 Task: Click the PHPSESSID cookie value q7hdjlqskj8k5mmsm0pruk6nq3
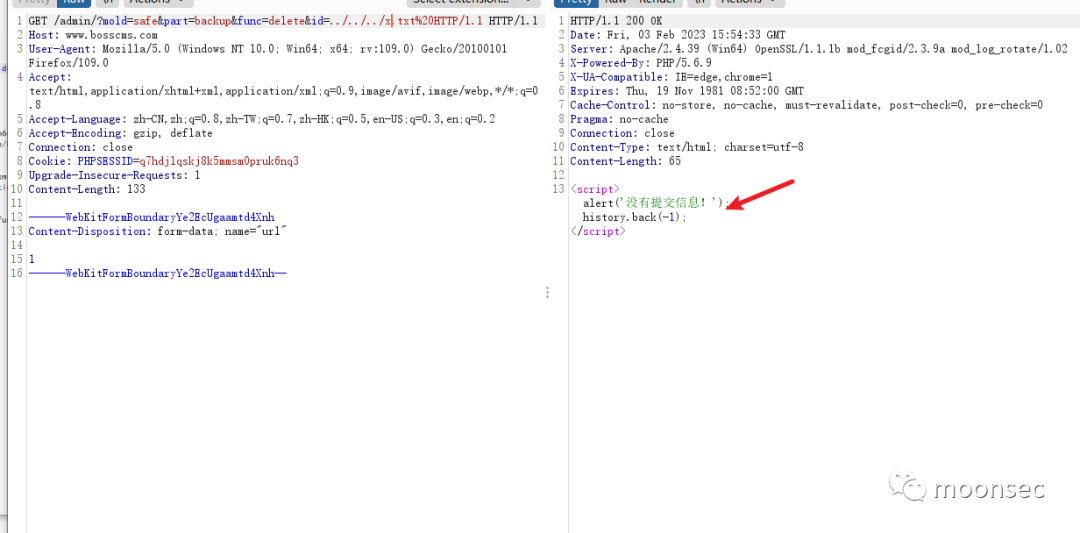[x=219, y=161]
